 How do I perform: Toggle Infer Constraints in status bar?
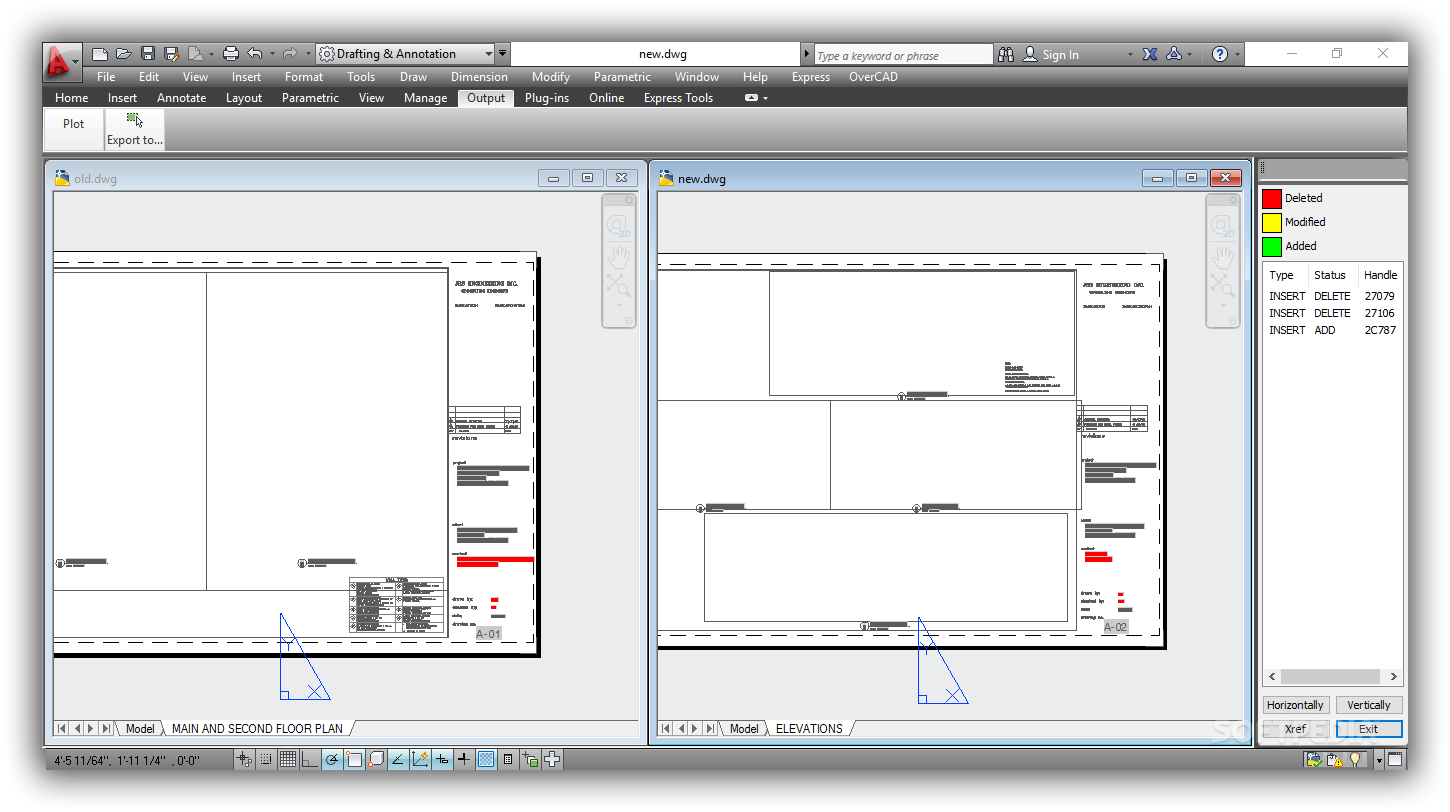click(244, 760)
